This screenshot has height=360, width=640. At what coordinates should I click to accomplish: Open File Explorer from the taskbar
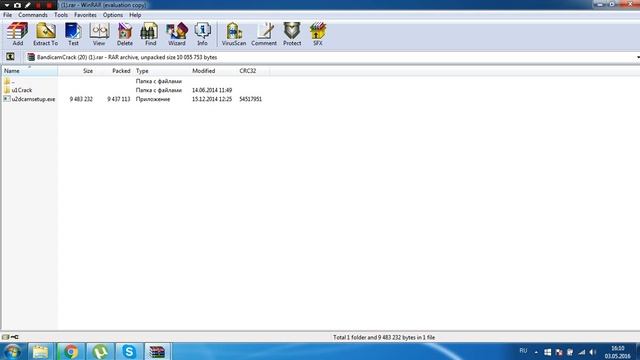40,351
